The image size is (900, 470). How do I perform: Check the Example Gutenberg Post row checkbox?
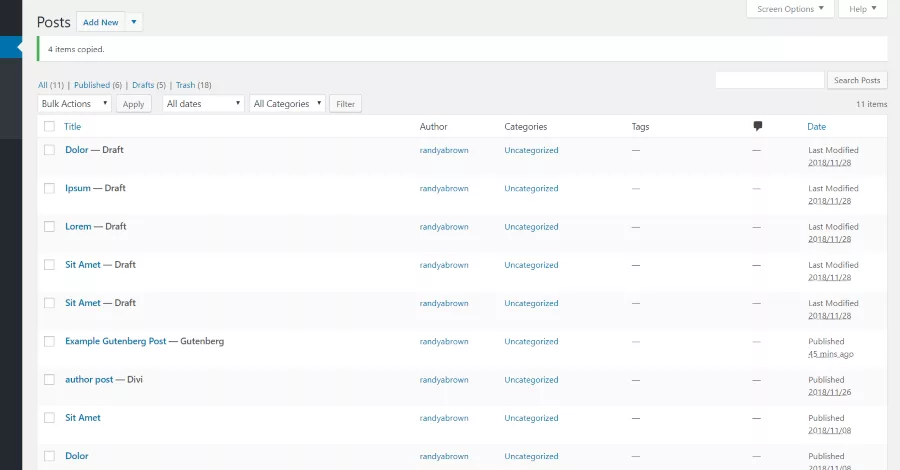point(49,341)
